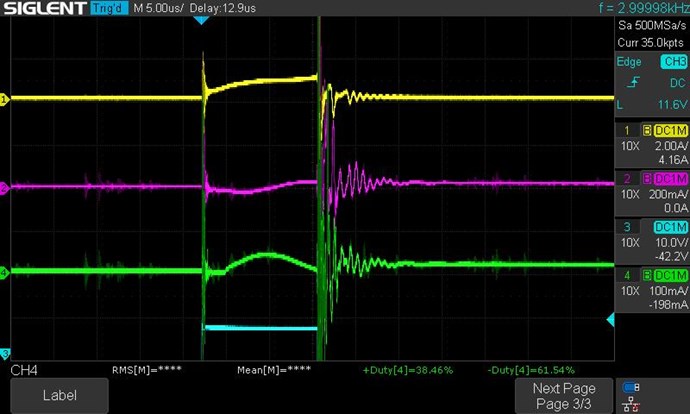Viewport: 690px width, 414px height.
Task: Click channel 4 100mA/ scale value
Action: click(x=668, y=291)
